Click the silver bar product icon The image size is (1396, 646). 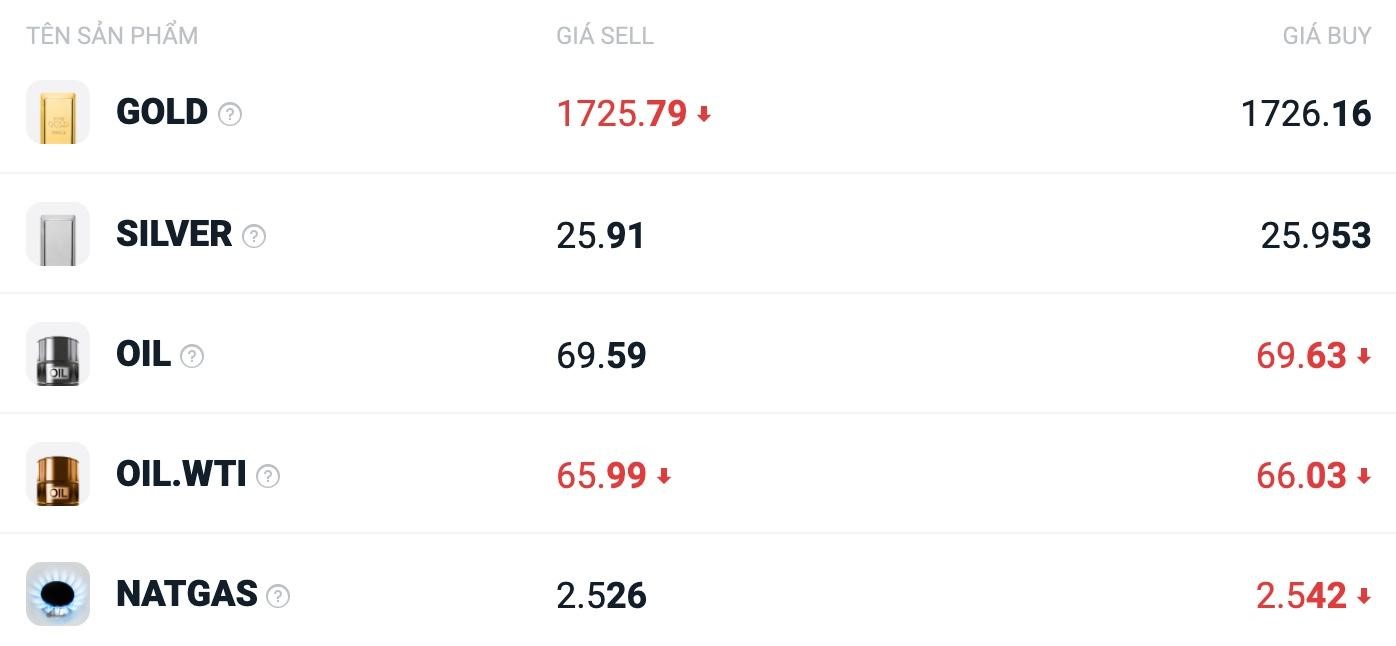point(58,234)
